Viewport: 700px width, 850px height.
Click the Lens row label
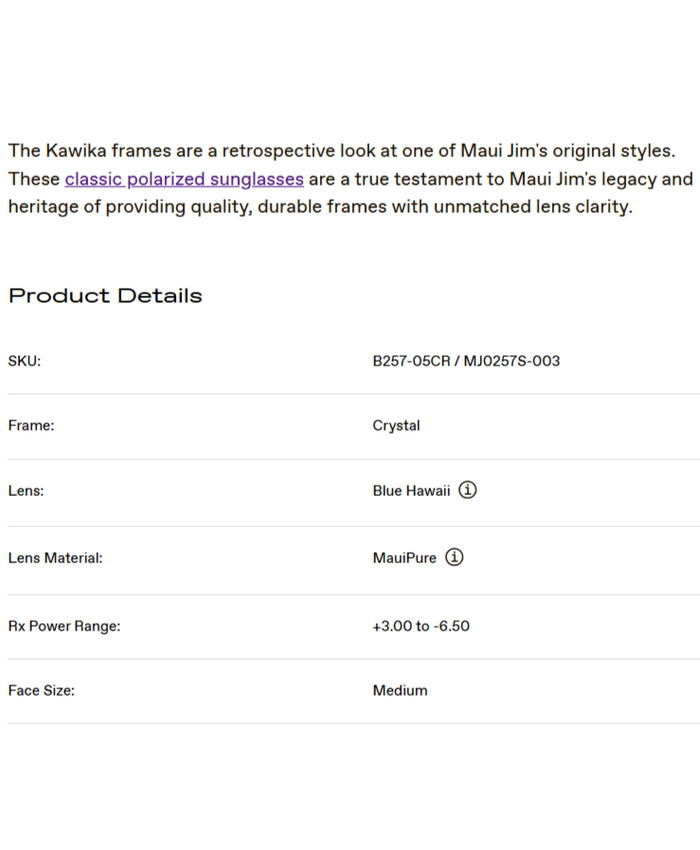pyautogui.click(x=26, y=491)
